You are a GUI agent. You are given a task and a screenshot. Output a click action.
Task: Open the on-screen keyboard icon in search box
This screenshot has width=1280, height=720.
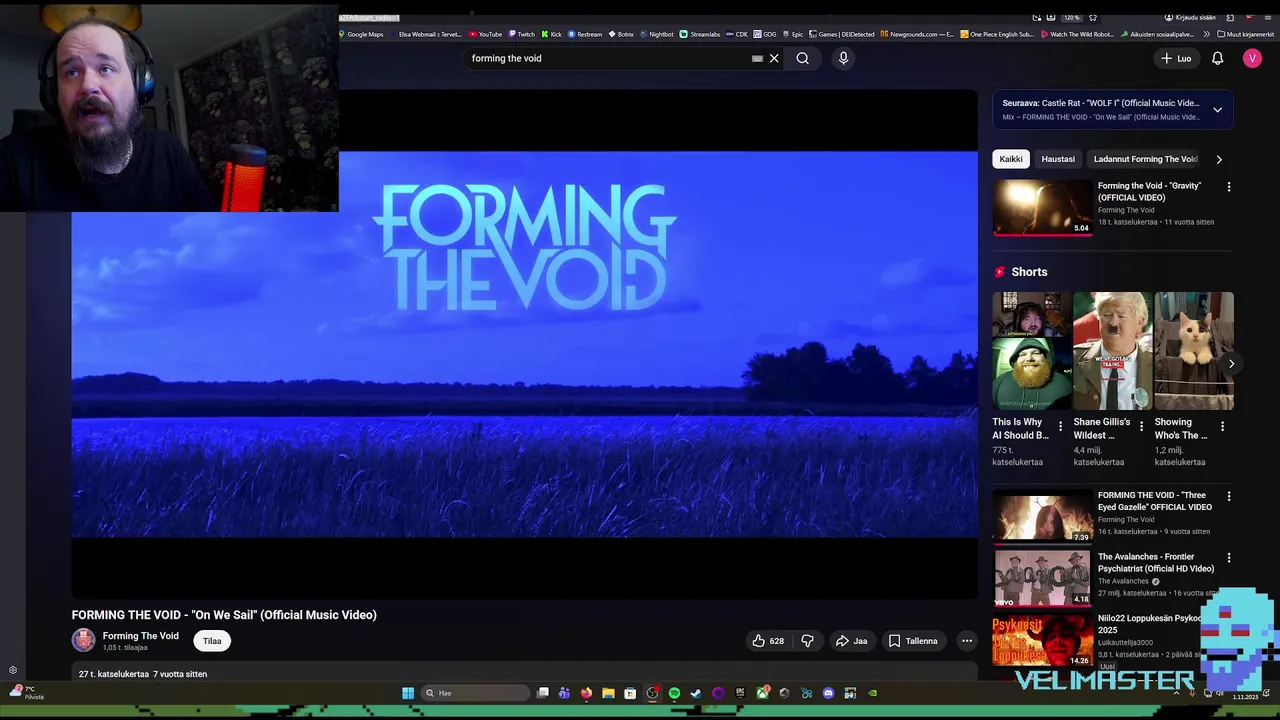click(x=757, y=58)
